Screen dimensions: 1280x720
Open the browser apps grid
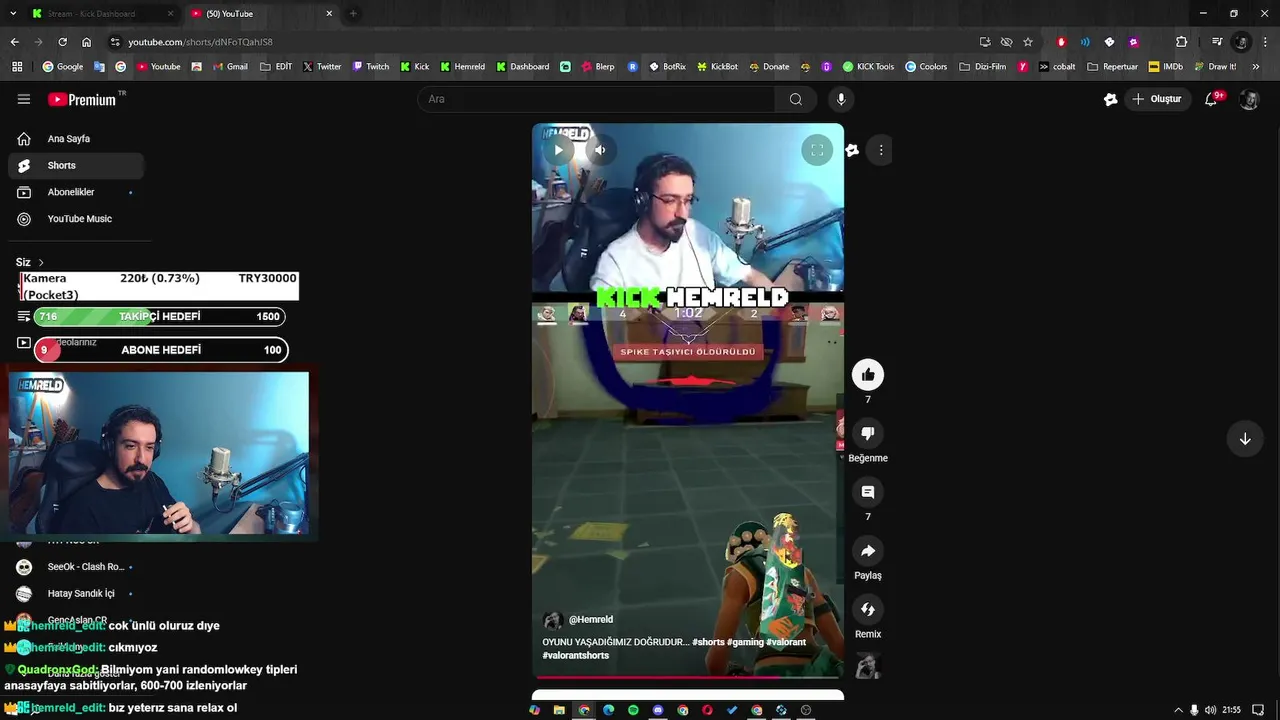tap(17, 67)
